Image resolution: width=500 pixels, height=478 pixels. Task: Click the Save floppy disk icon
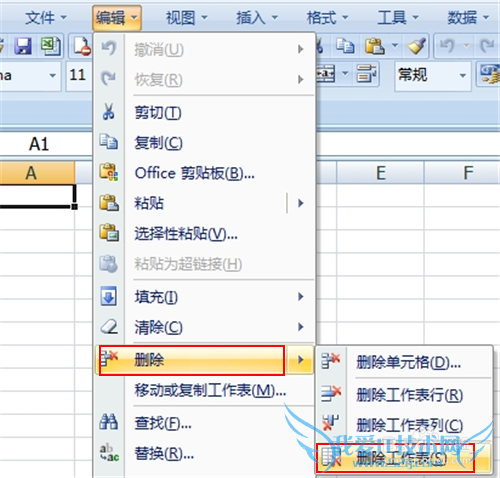point(23,46)
